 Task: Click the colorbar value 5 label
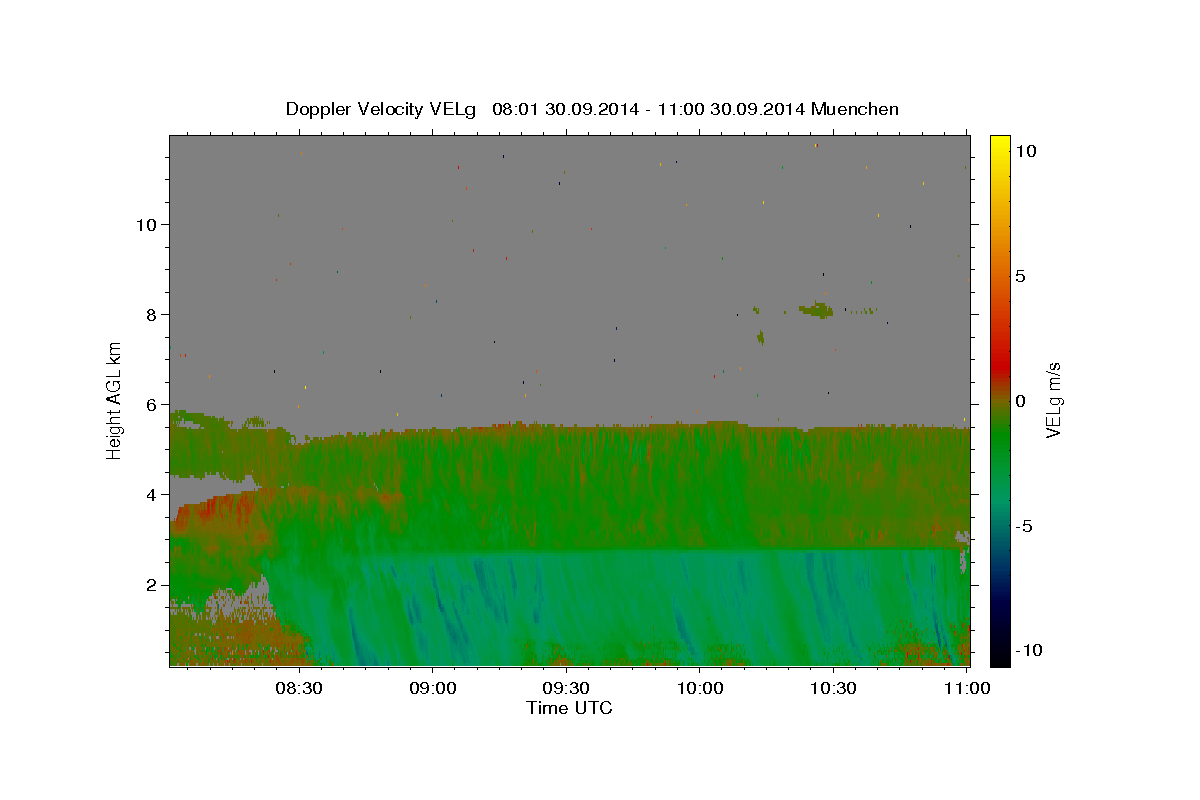(1020, 276)
